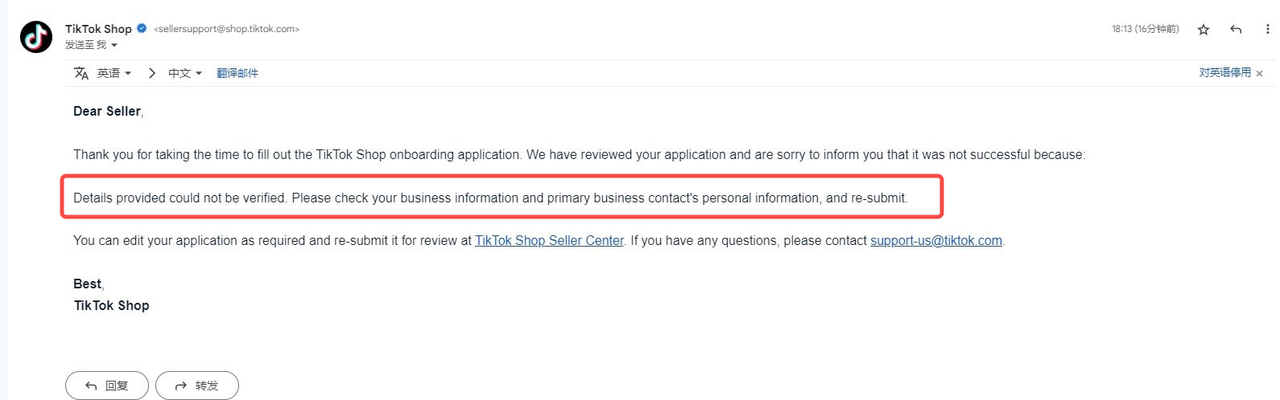Click the translate icon in the translation bar
This screenshot has width=1280, height=400.
click(81, 73)
